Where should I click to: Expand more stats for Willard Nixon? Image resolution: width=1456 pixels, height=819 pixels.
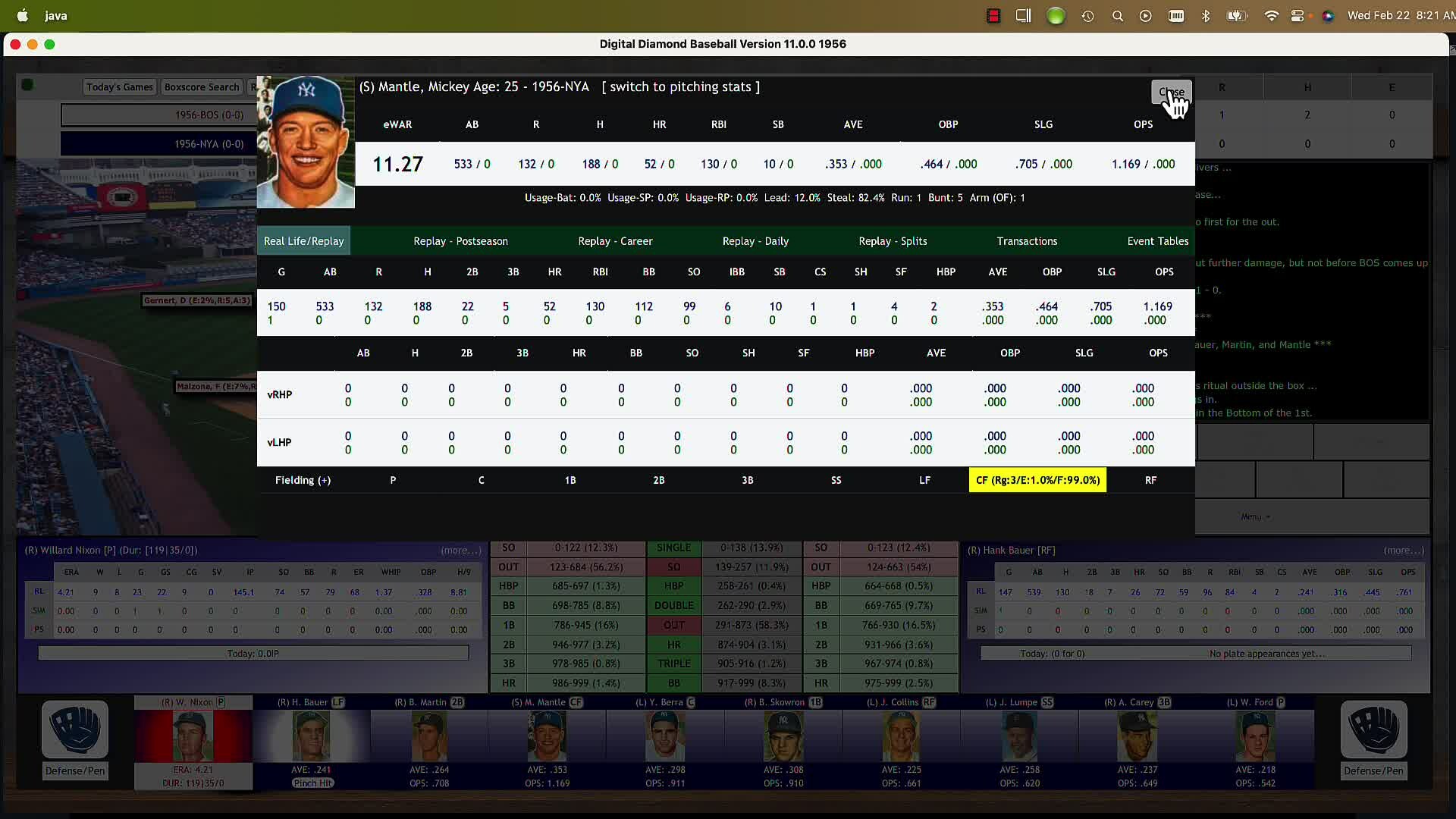click(460, 551)
